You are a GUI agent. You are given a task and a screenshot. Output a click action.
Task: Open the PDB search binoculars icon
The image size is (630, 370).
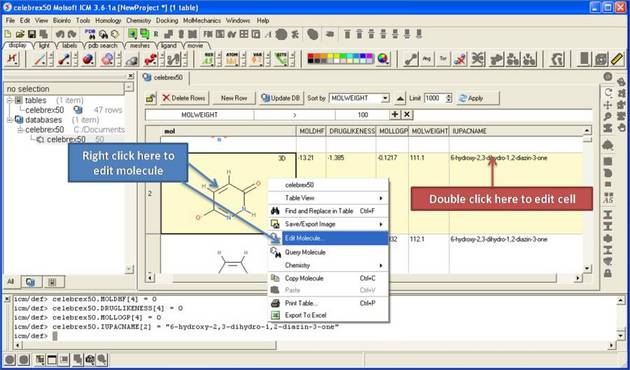click(90, 33)
